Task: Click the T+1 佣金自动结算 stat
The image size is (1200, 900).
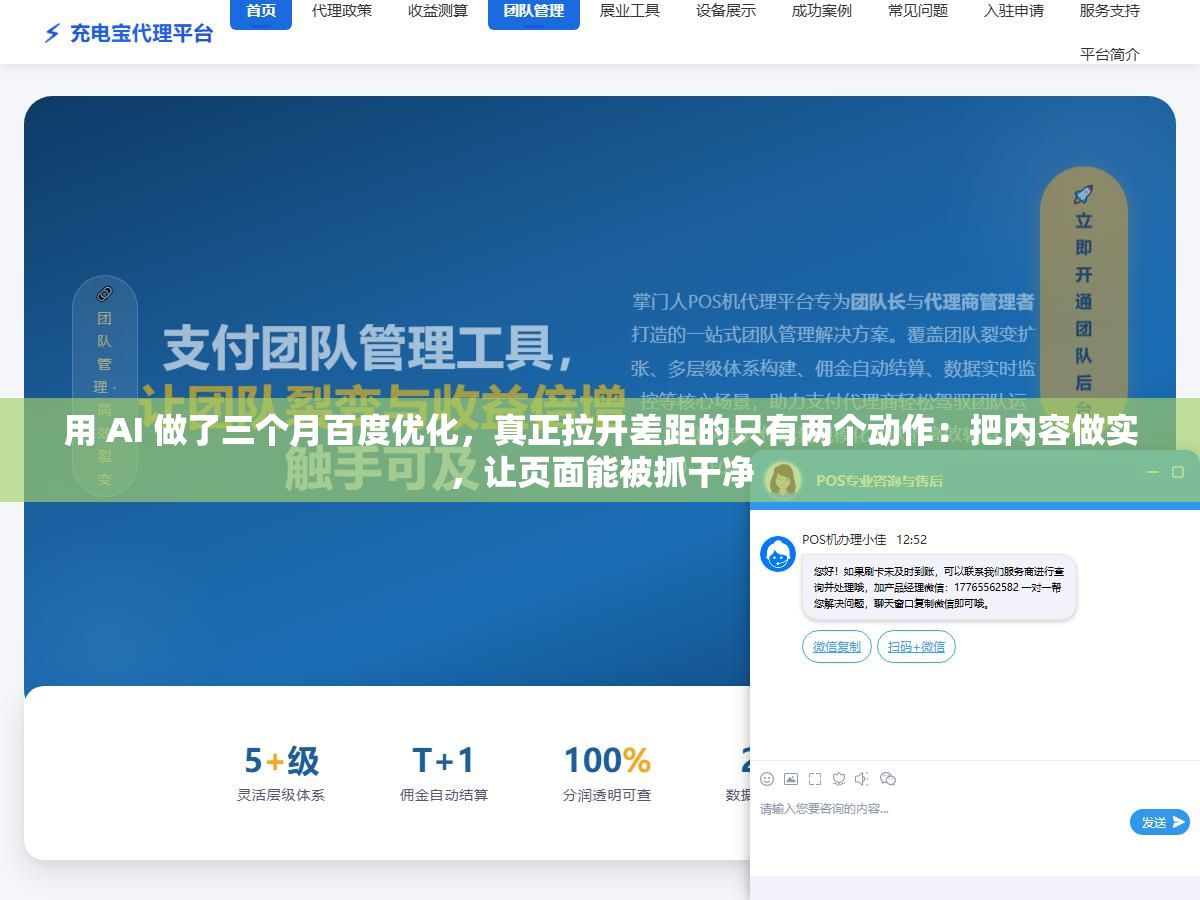Action: point(444,773)
